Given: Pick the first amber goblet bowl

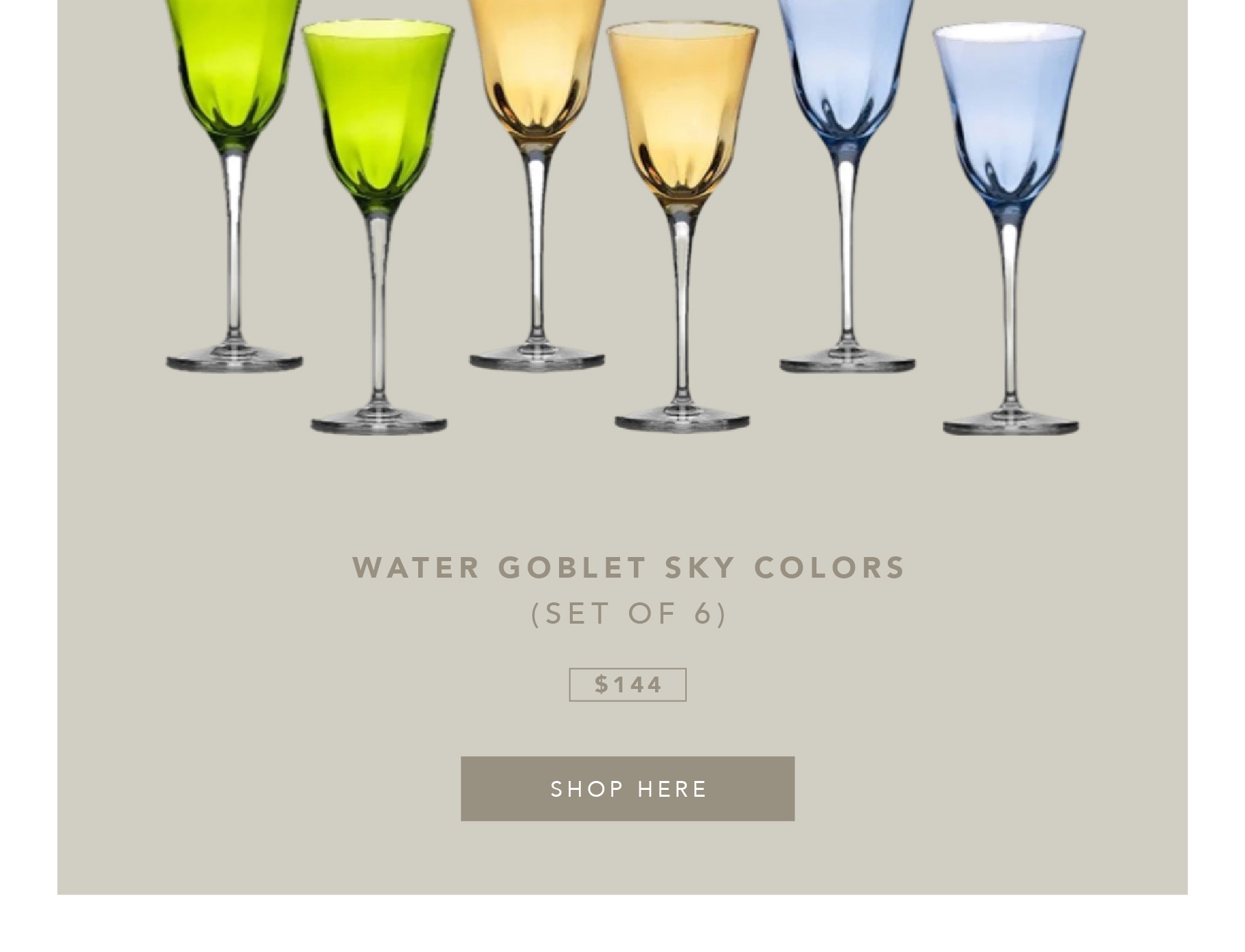Looking at the screenshot, I should click(x=537, y=69).
